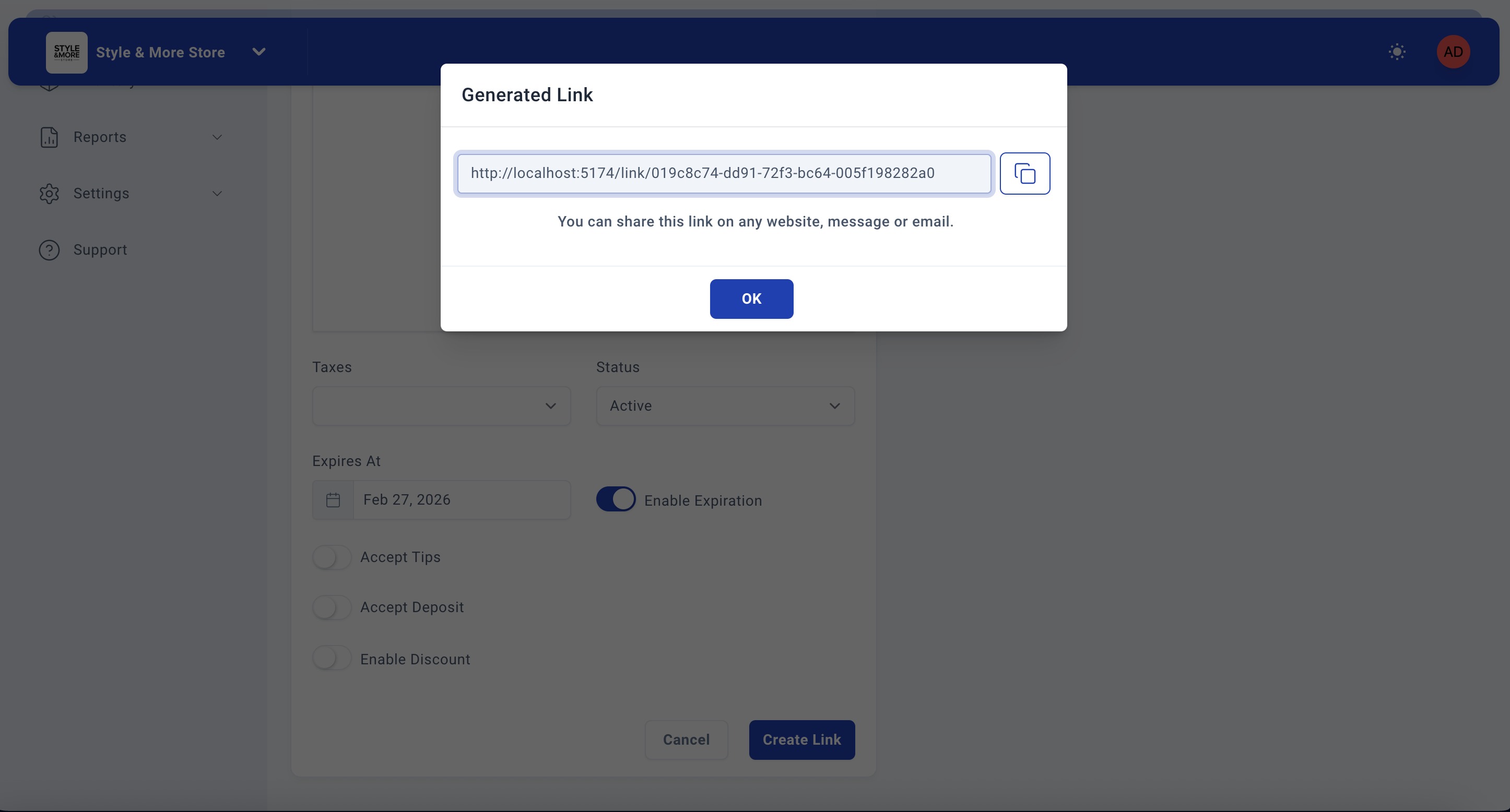This screenshot has height=812, width=1510.
Task: Open the AD user avatar menu
Action: pos(1453,52)
